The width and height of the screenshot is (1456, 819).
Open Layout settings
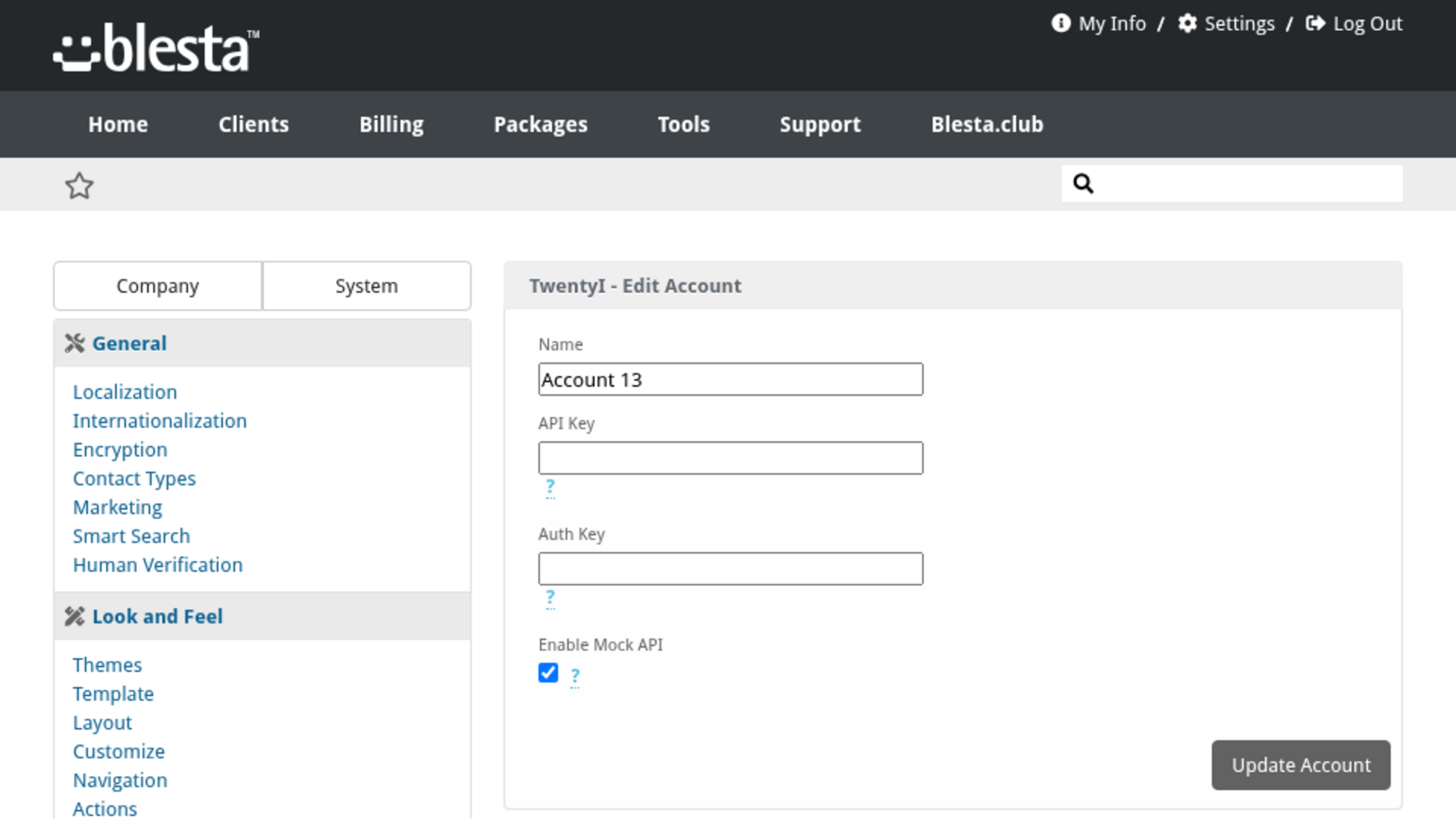click(x=102, y=723)
